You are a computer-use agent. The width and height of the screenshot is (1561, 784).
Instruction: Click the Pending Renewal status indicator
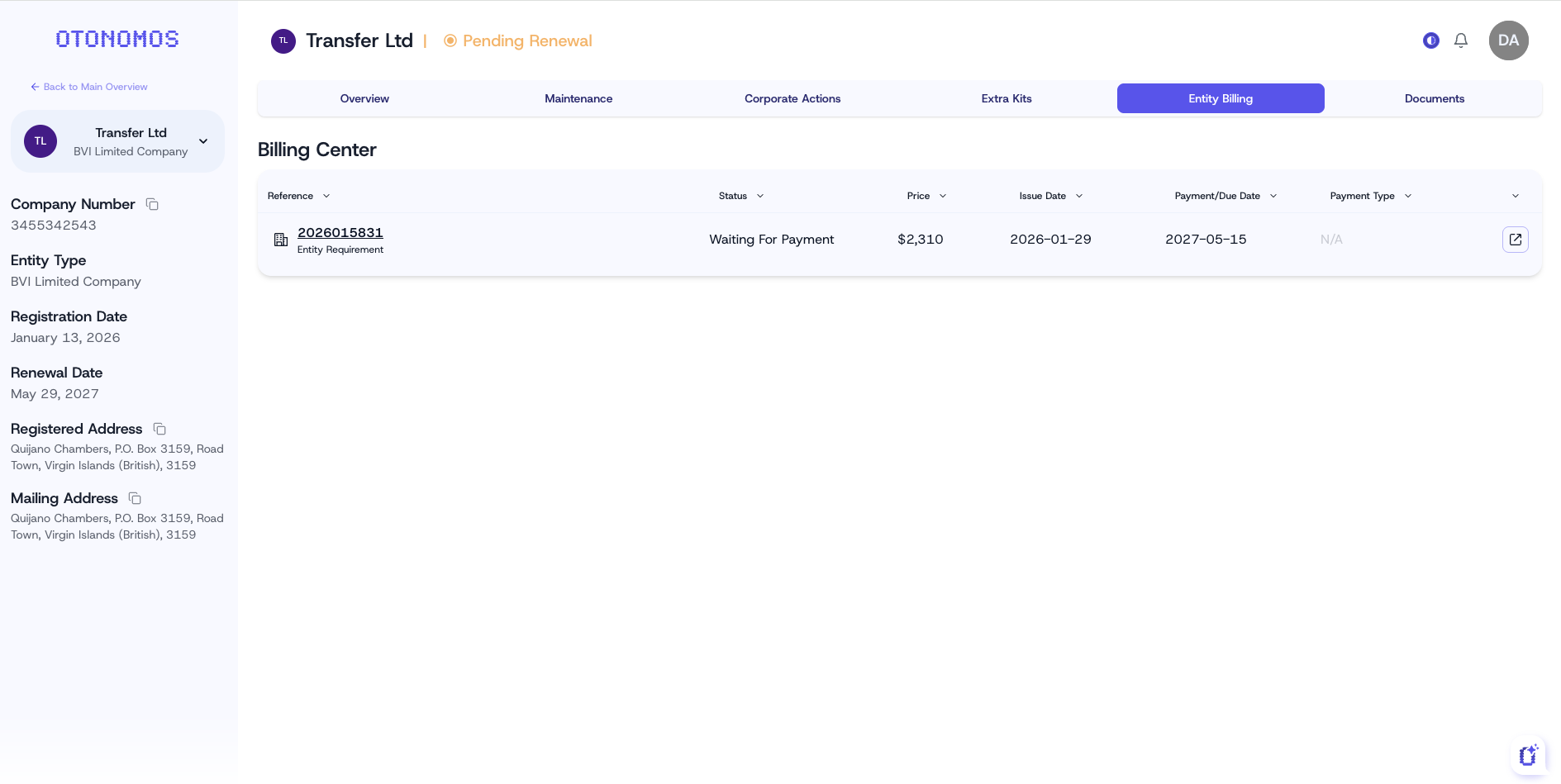[517, 40]
